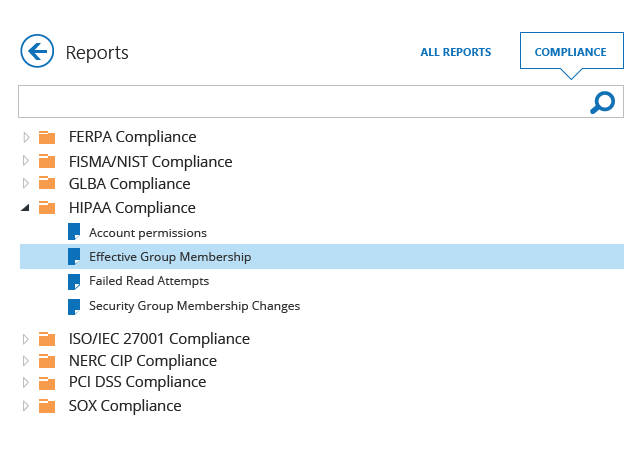Open Security Group Membership Changes report
This screenshot has height=450, width=640.
click(x=194, y=306)
